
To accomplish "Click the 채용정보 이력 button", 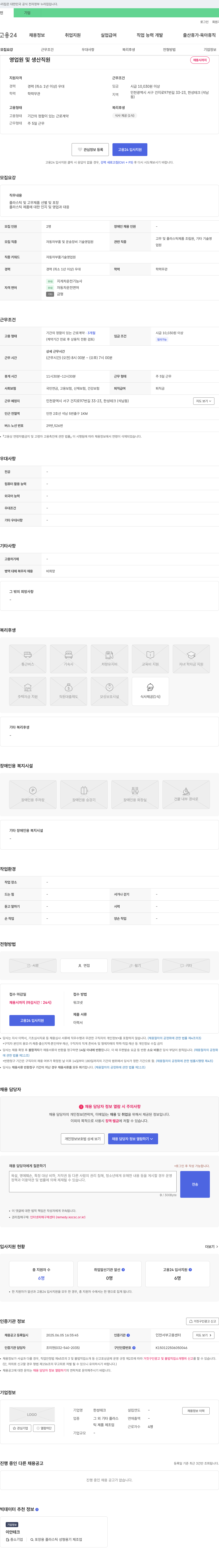I will point(196,1411).
